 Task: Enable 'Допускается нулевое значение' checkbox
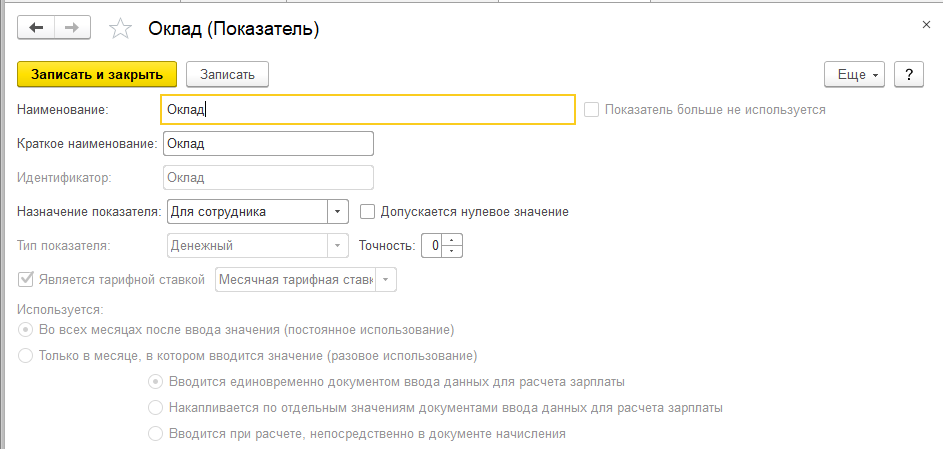pyautogui.click(x=367, y=212)
